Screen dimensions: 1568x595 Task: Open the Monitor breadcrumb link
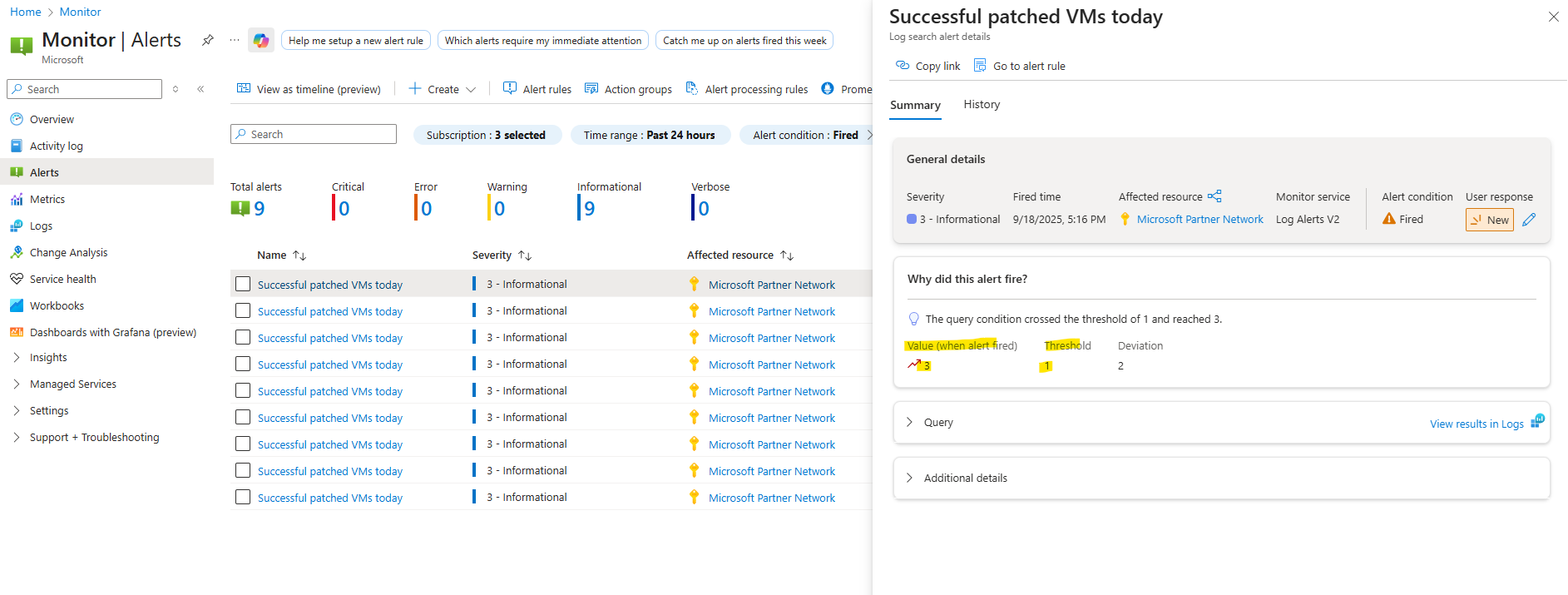(81, 12)
